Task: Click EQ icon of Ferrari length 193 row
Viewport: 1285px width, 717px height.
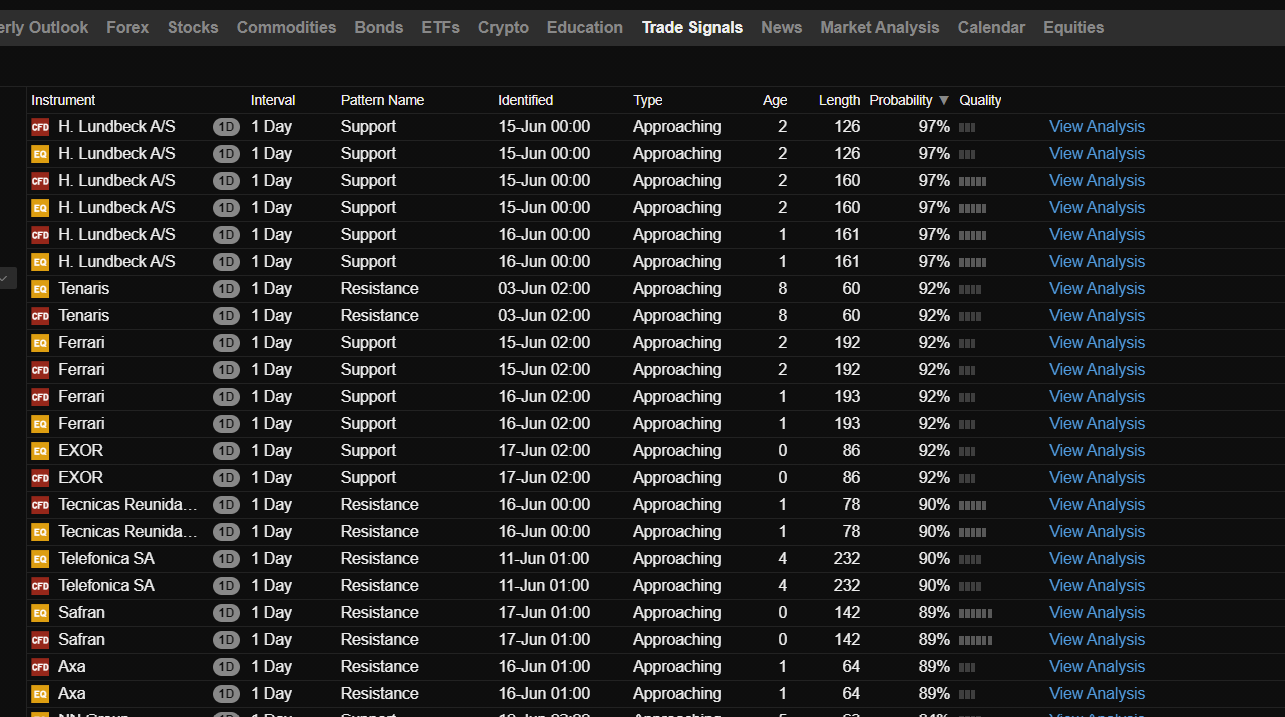Action: pyautogui.click(x=40, y=424)
